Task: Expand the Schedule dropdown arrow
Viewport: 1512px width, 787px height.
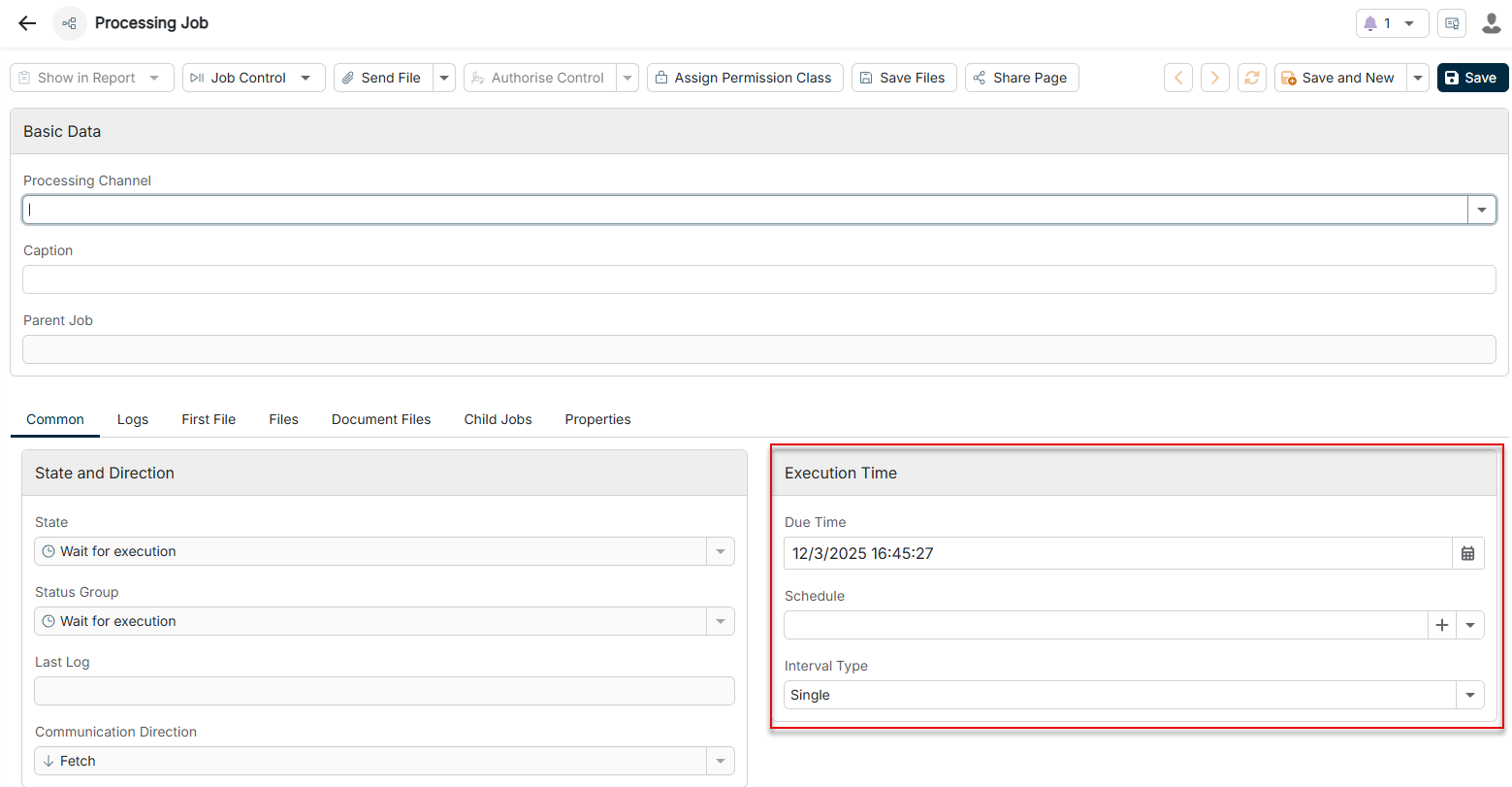Action: click(x=1470, y=625)
